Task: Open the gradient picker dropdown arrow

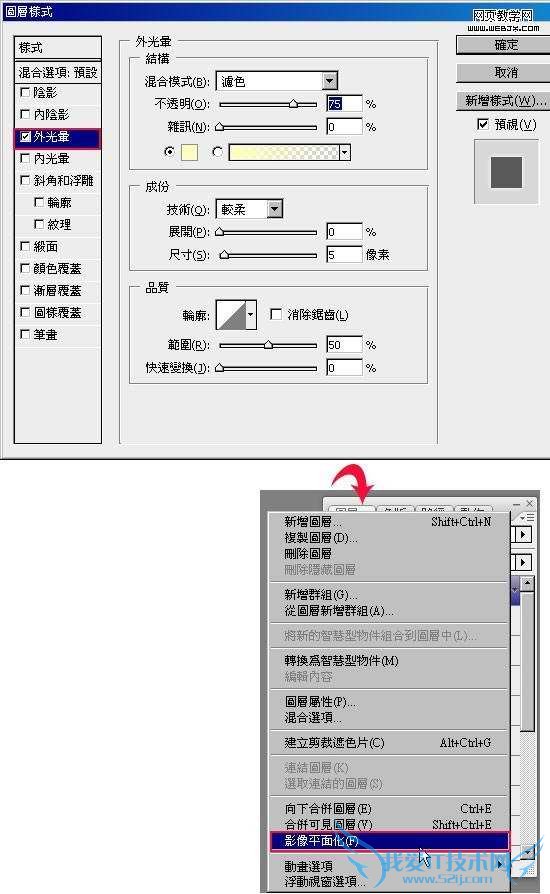Action: click(344, 152)
